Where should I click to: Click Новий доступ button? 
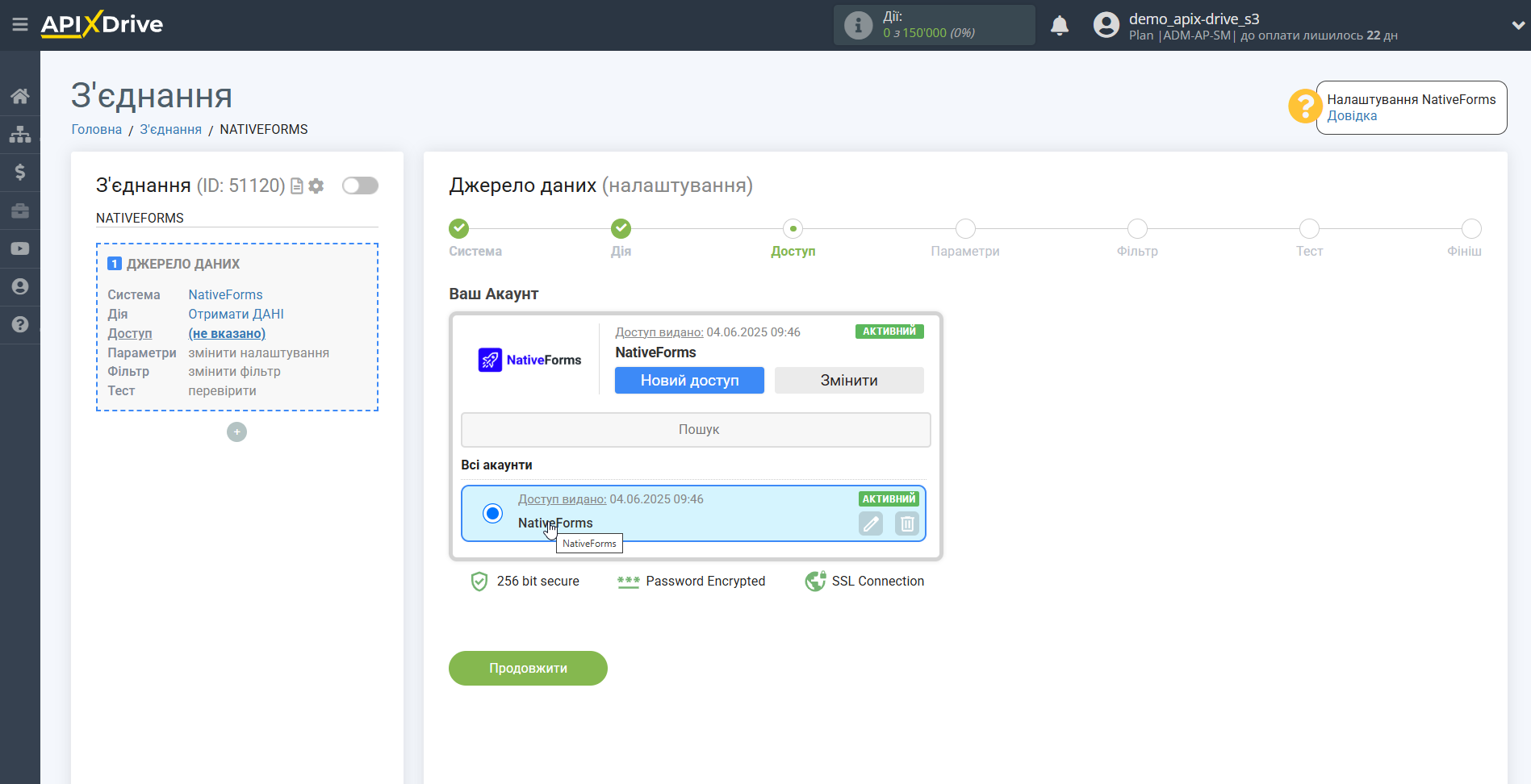pos(689,381)
